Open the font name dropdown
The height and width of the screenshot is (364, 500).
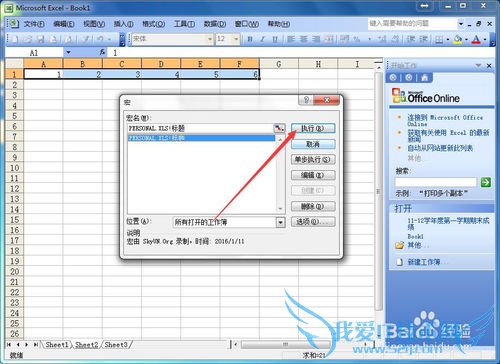click(x=210, y=39)
